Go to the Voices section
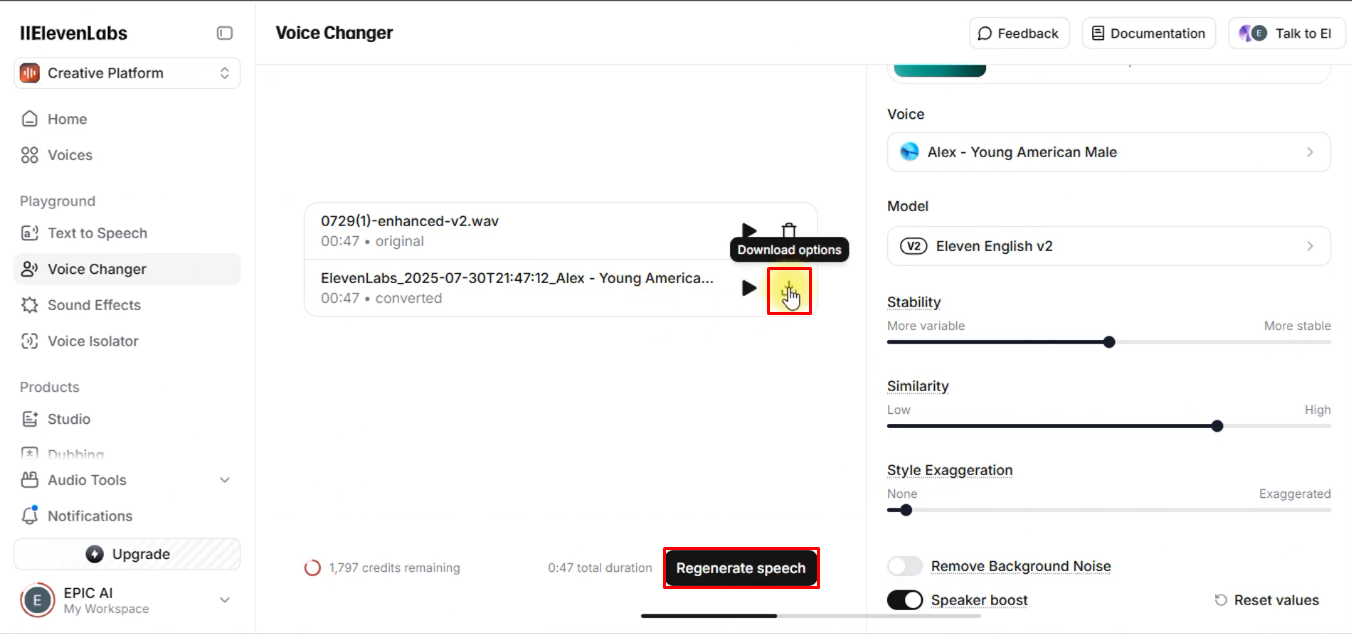 click(x=69, y=155)
